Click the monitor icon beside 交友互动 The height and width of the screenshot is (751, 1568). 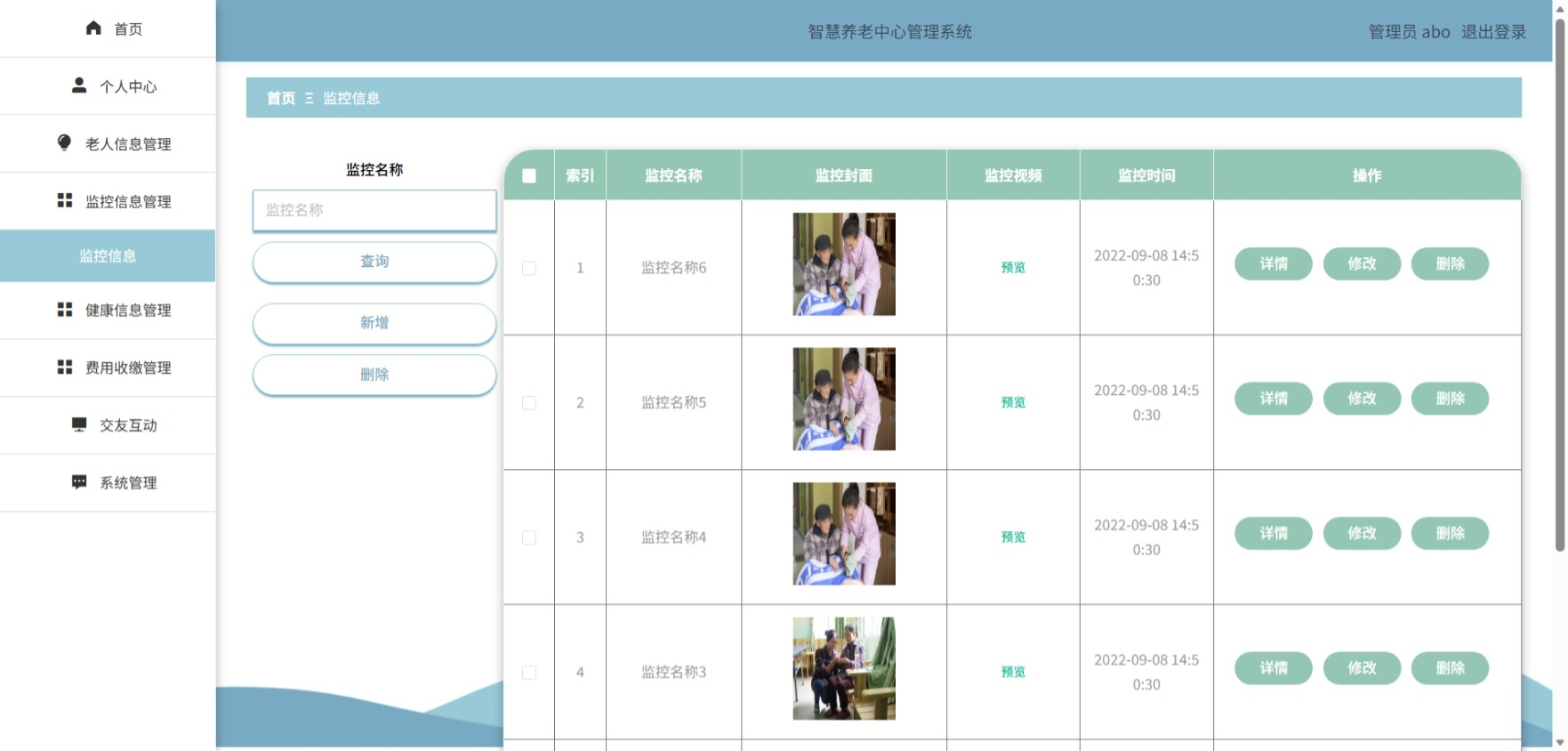(79, 424)
